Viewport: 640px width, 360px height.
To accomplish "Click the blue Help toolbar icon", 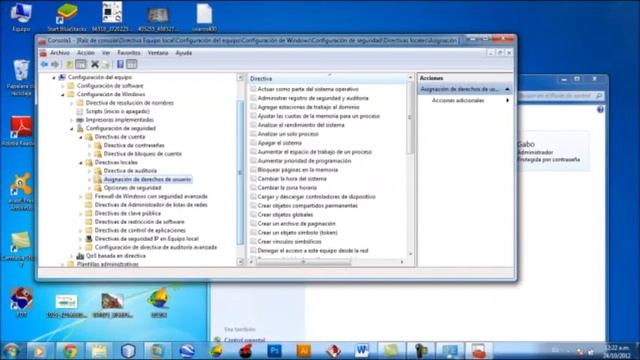I will click(120, 64).
